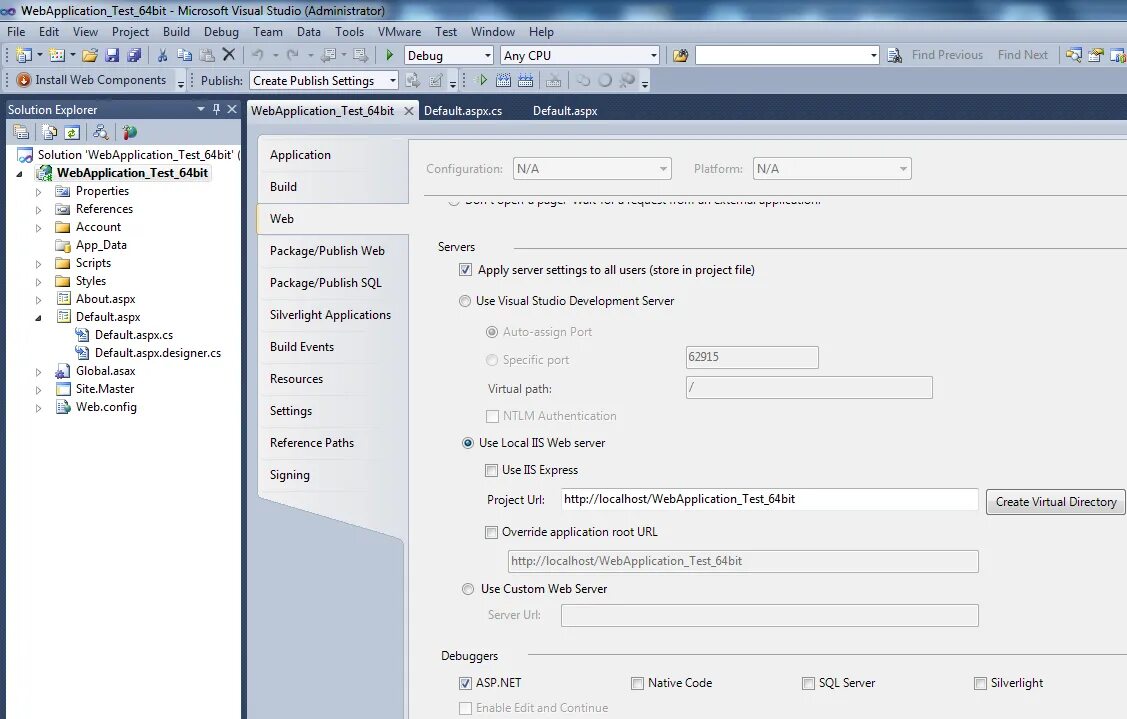The height and width of the screenshot is (719, 1127).
Task: Click Solution Explorer Properties icon
Action: coord(22,132)
